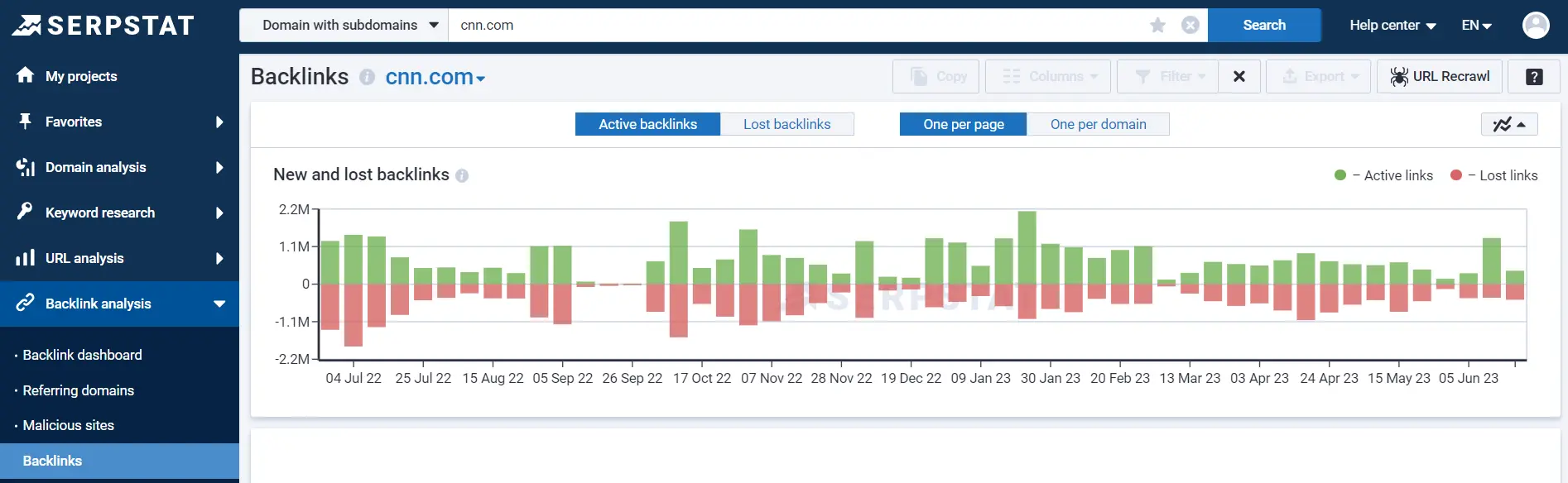
Task: Add cnn.com to favorites with star icon
Action: tap(1158, 26)
